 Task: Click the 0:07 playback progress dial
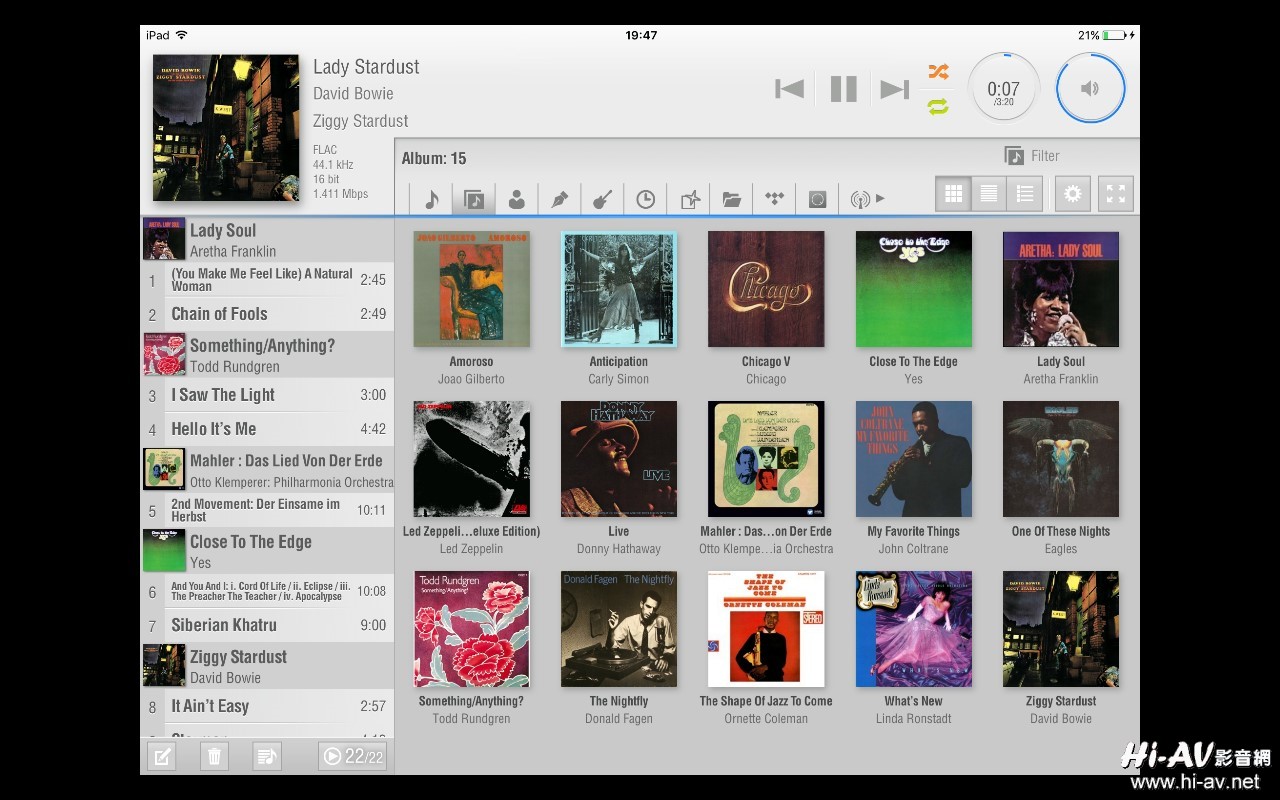1003,89
